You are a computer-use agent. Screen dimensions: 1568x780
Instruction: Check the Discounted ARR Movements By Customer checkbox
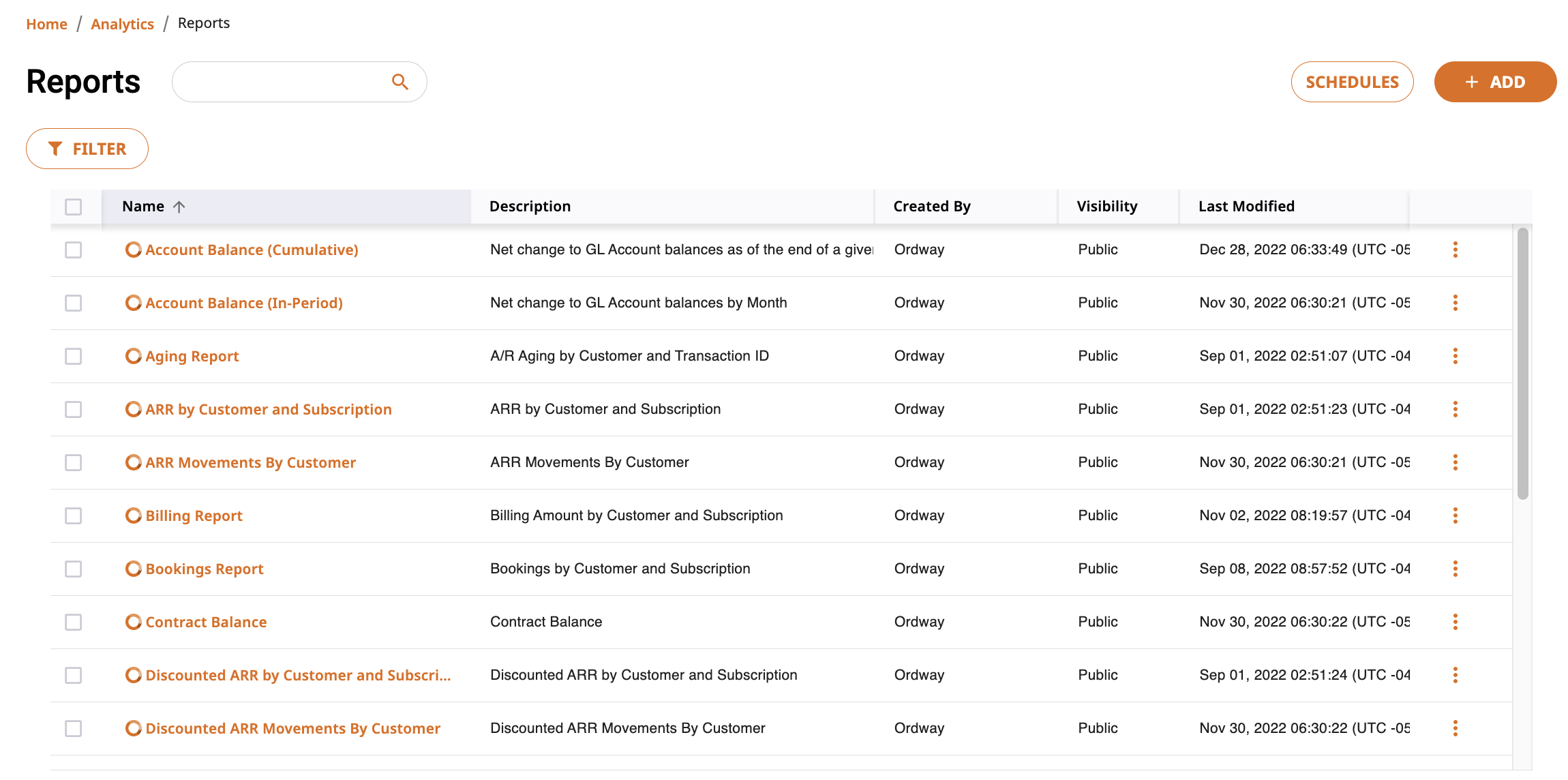(74, 728)
